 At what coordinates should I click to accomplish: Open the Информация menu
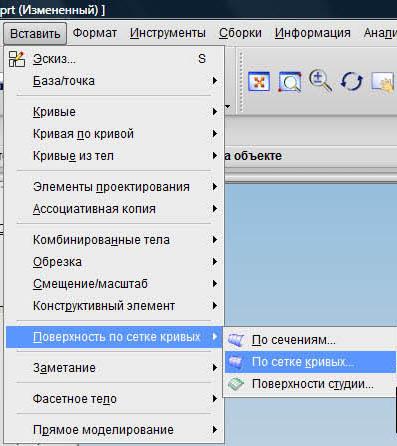[x=312, y=33]
